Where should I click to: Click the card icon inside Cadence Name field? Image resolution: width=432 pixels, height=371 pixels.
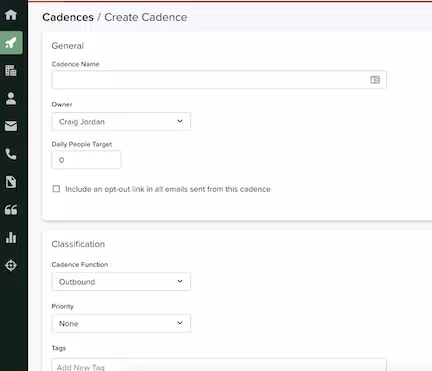coord(375,80)
